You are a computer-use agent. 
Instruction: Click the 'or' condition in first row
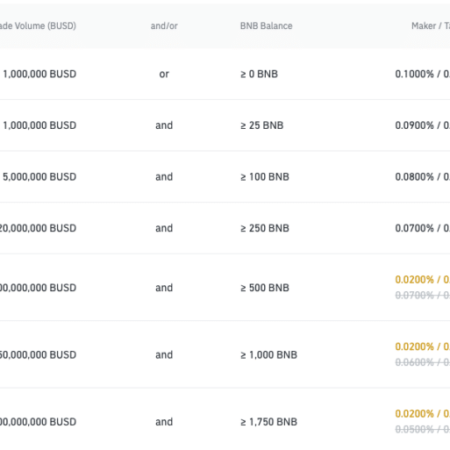click(164, 74)
